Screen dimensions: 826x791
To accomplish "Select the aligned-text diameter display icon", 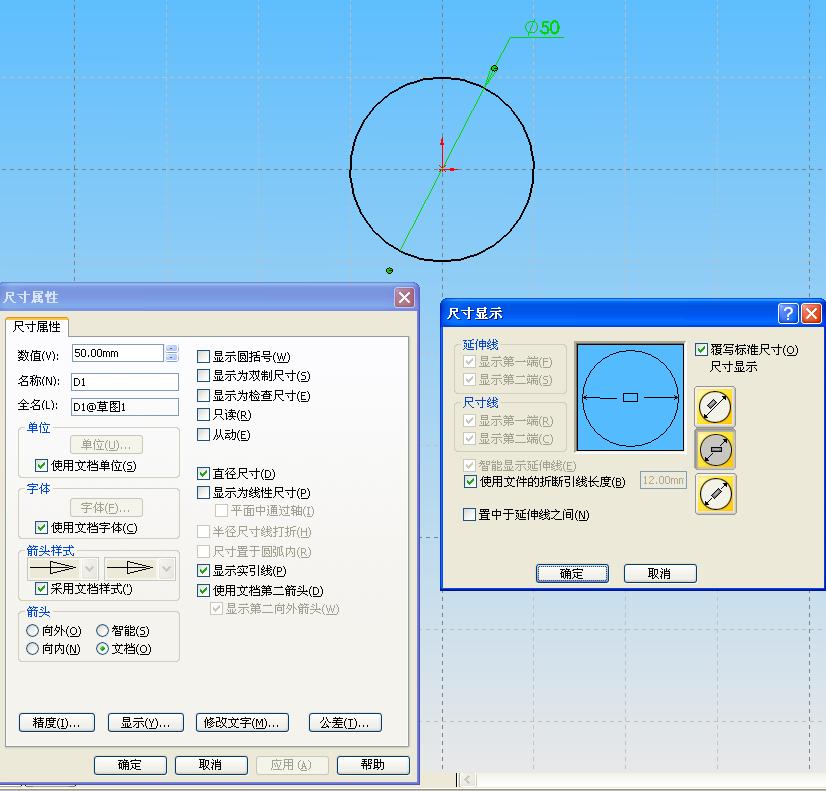I will tap(715, 493).
